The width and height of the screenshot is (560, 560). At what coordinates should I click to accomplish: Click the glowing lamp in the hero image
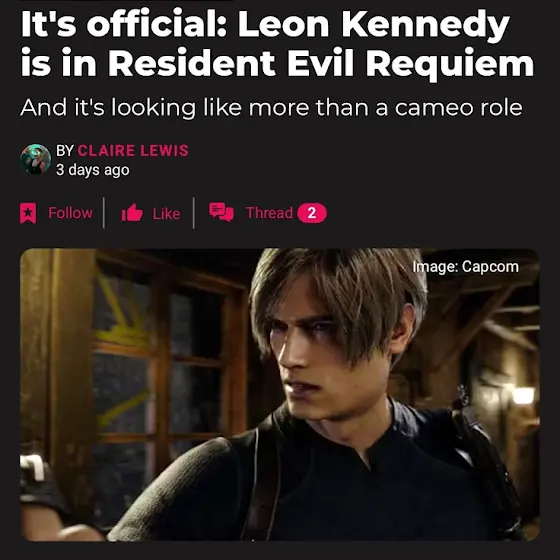tap(523, 395)
